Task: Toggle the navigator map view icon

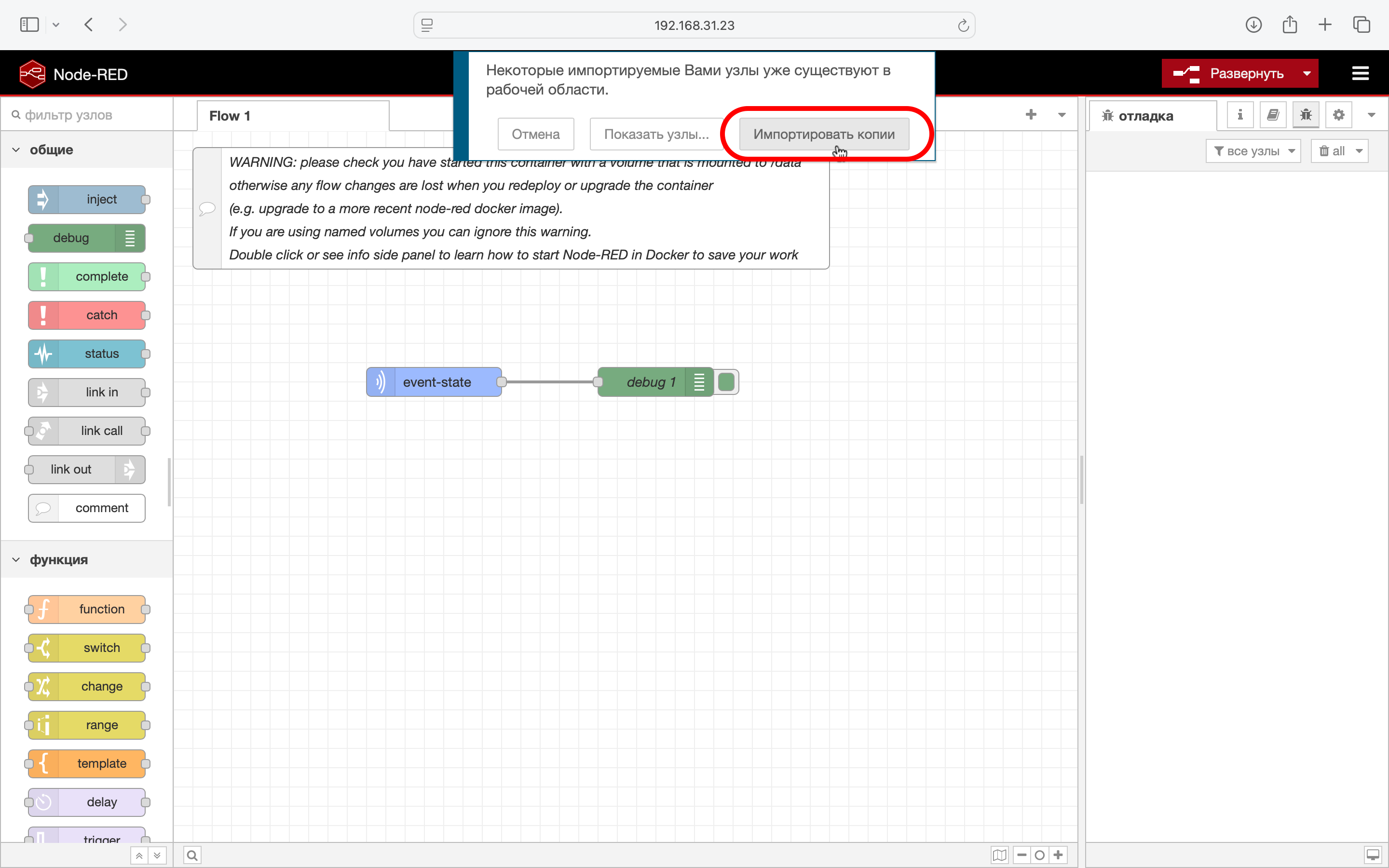Action: coord(999,855)
